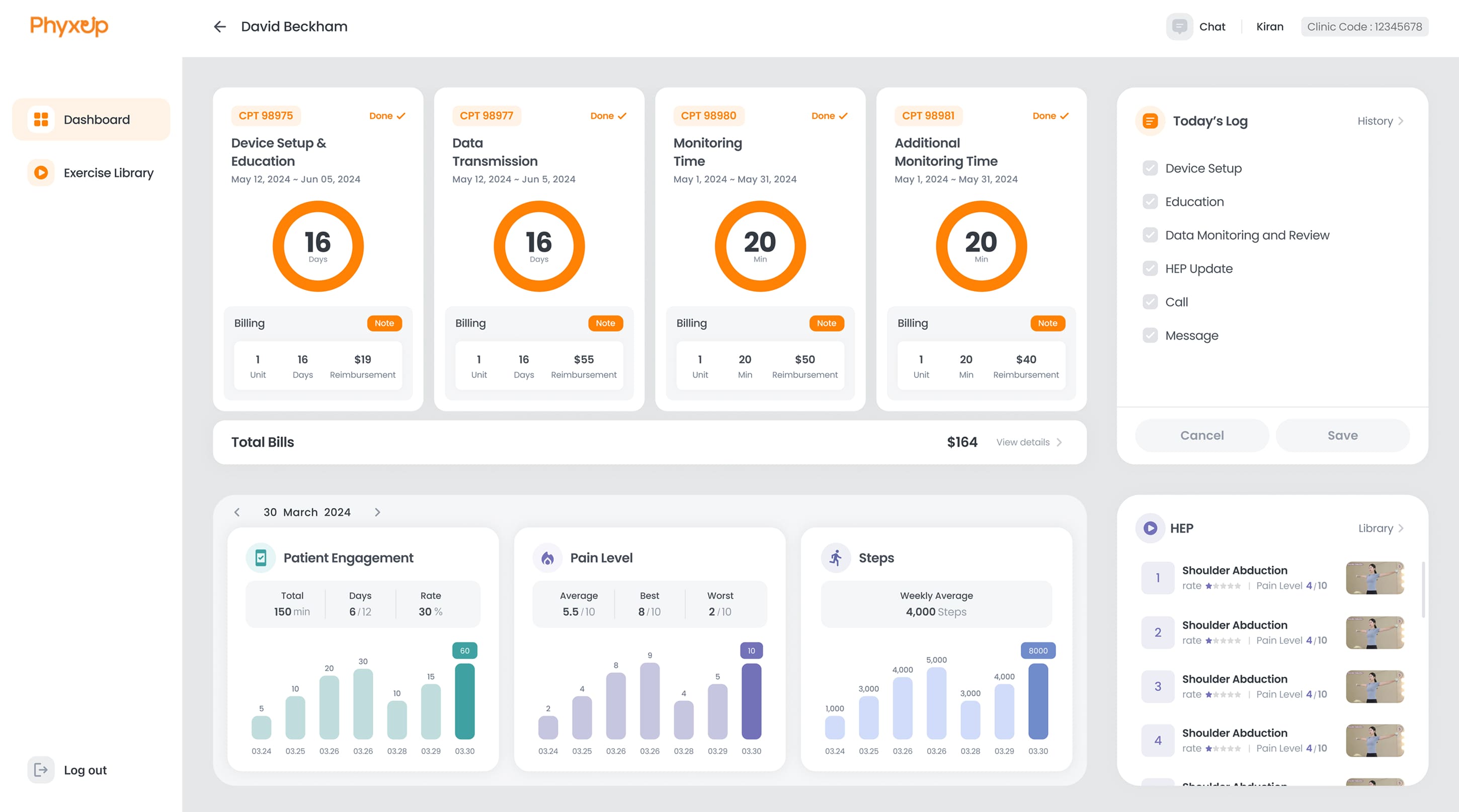Click the 20 Min ring on Additional Monitoring Time
This screenshot has width=1459, height=812.
[981, 247]
